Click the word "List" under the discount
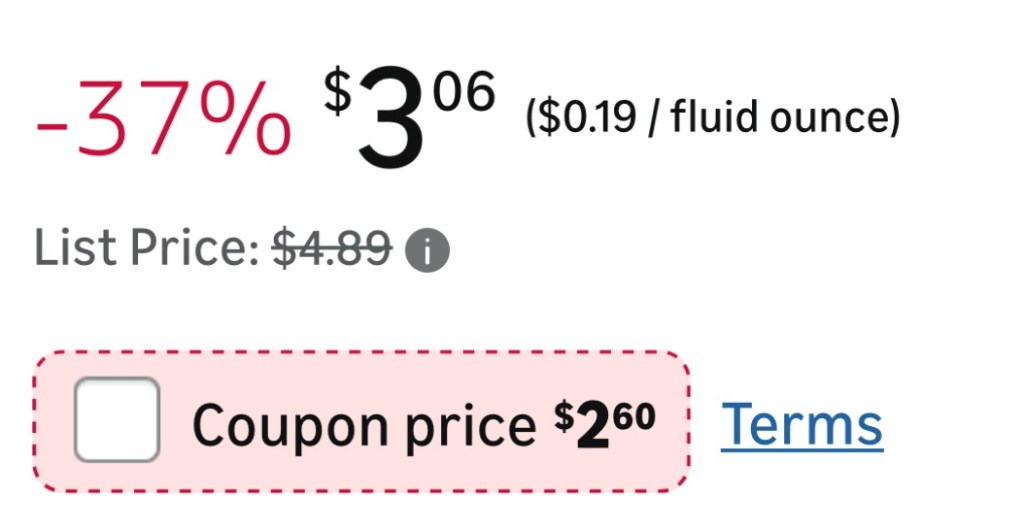 (70, 248)
